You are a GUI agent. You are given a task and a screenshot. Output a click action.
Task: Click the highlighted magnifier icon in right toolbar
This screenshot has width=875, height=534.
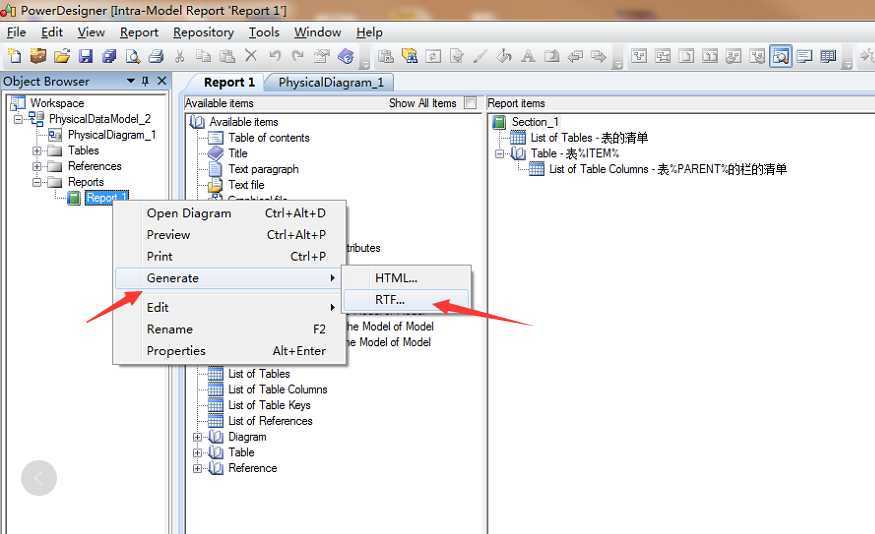[x=780, y=56]
